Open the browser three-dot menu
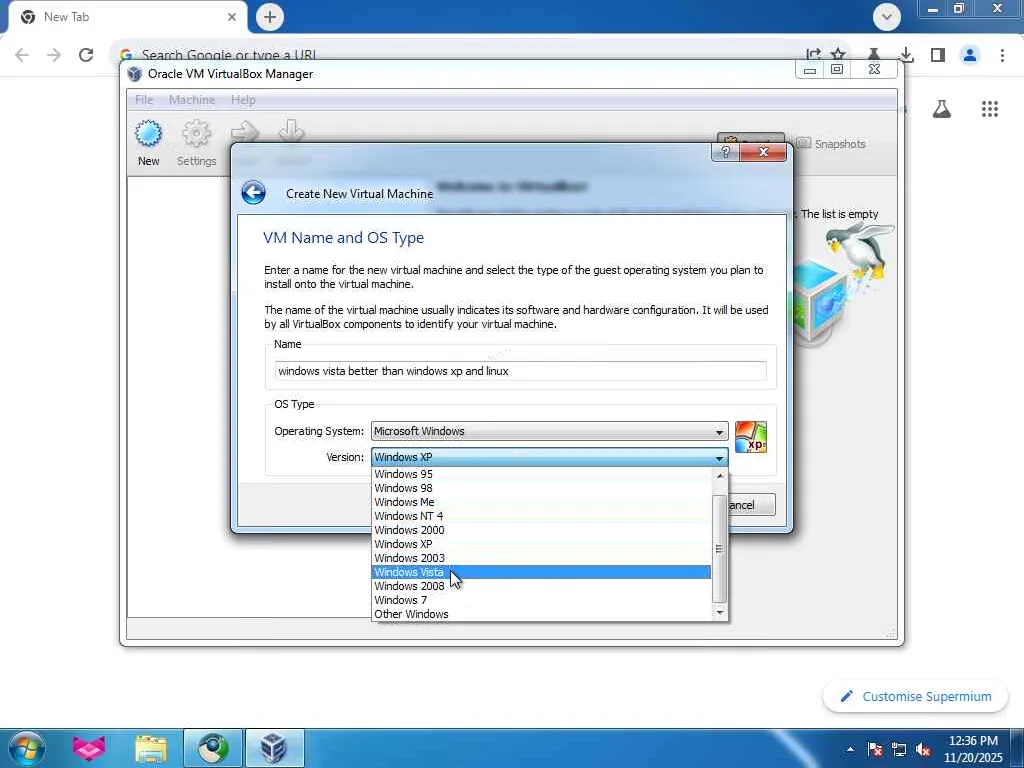Viewport: 1024px width, 768px height. click(1002, 55)
